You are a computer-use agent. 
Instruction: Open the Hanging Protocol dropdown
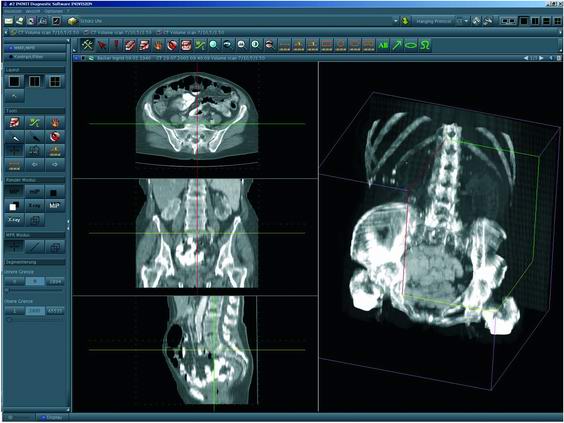pos(434,21)
